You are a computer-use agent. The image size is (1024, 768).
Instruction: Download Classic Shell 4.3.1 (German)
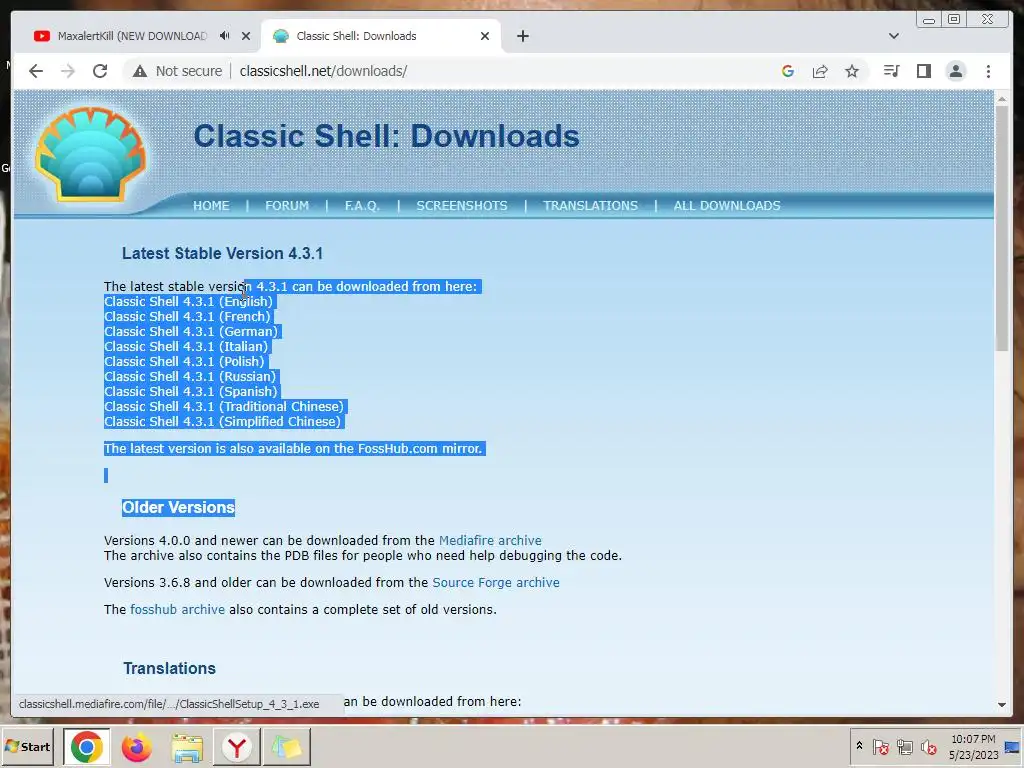[191, 332]
